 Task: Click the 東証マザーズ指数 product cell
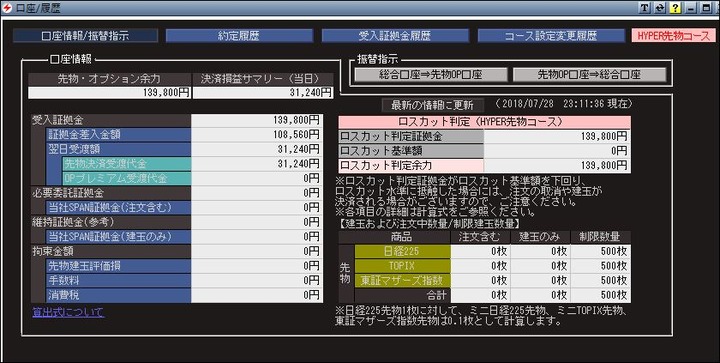pos(402,280)
